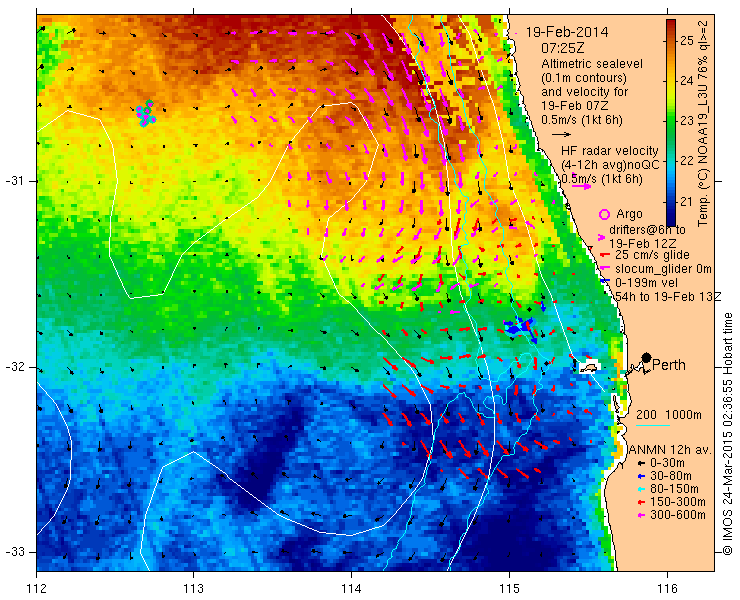Image resolution: width=740 pixels, height=600 pixels.
Task: Click the black altimetric velocity scale arrow
Action: coord(562,135)
